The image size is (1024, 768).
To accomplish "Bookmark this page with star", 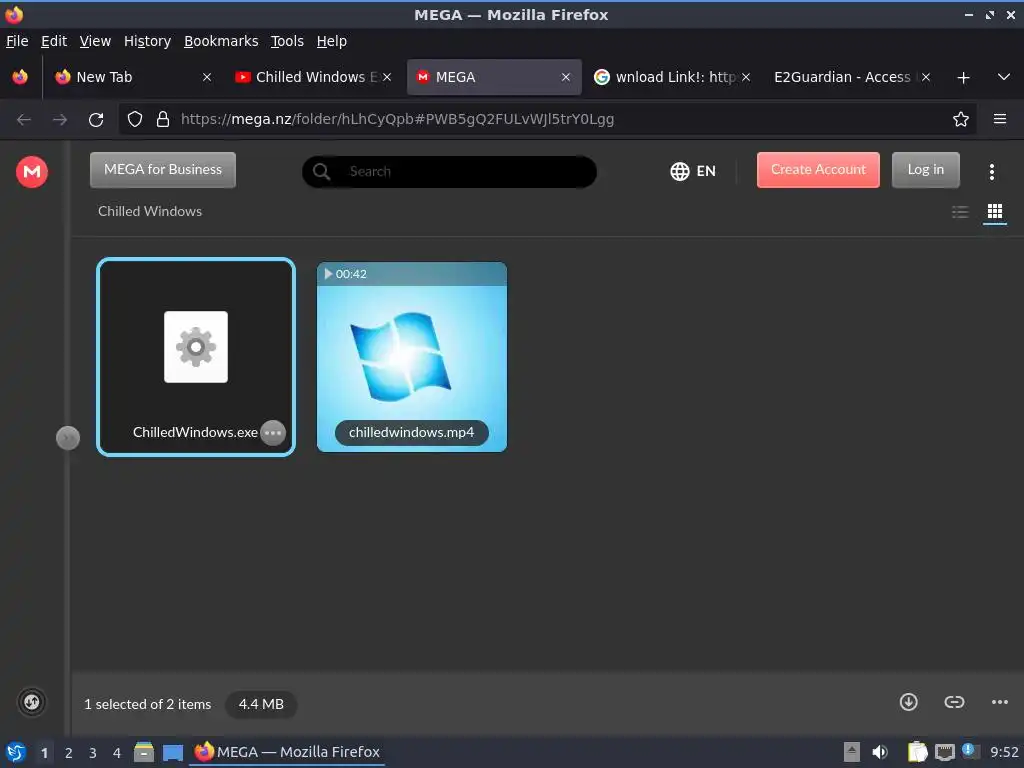I will pos(960,120).
